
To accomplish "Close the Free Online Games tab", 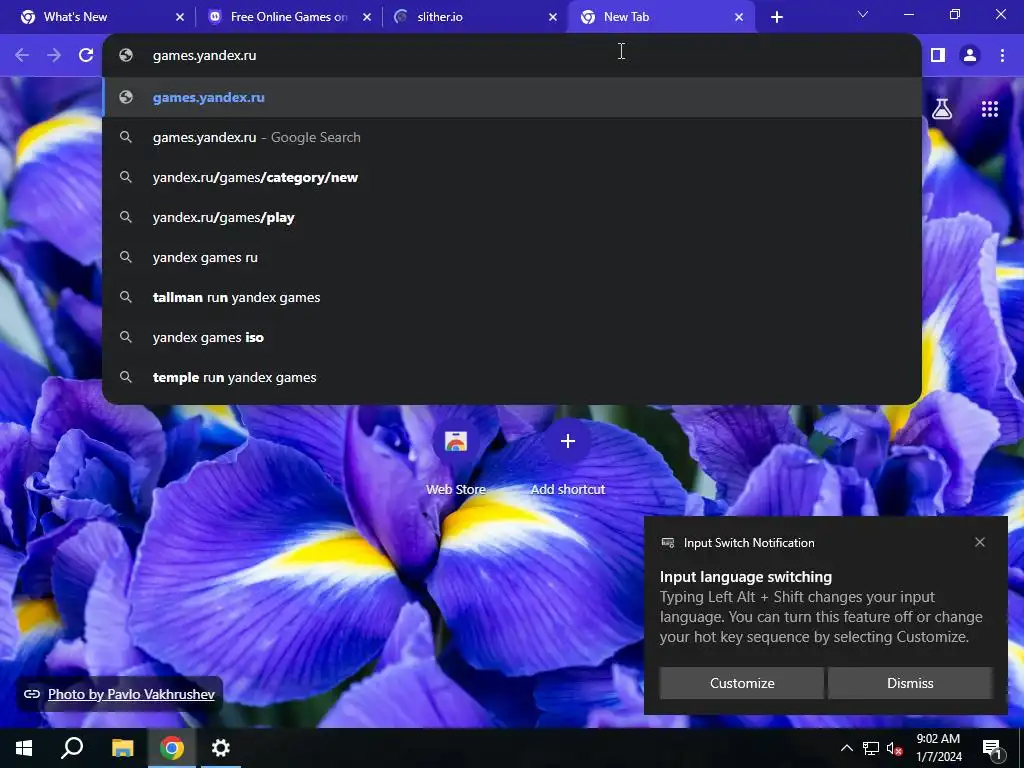I will click(367, 17).
